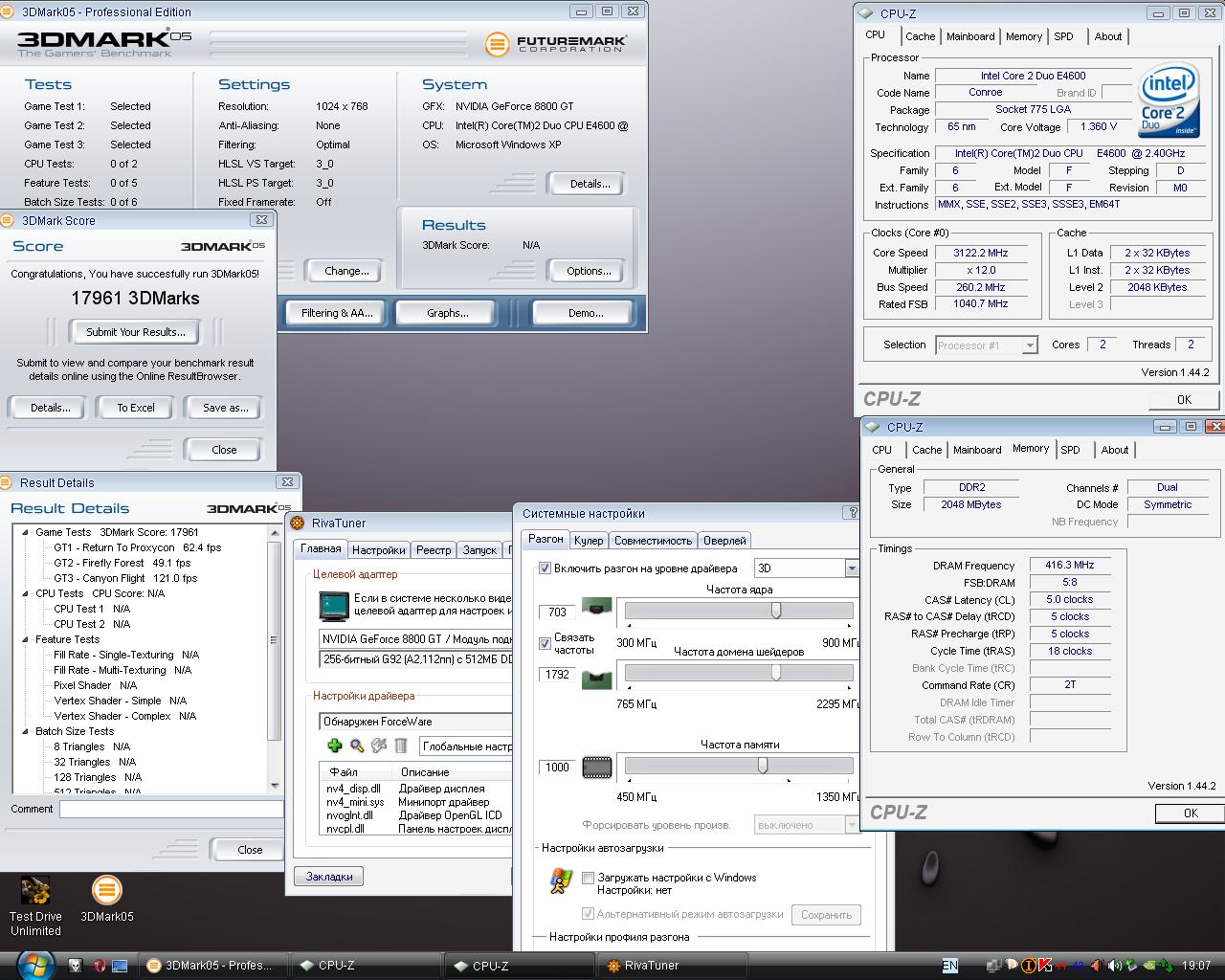Click the core clock chip icon
Image resolution: width=1225 pixels, height=980 pixels.
point(596,609)
